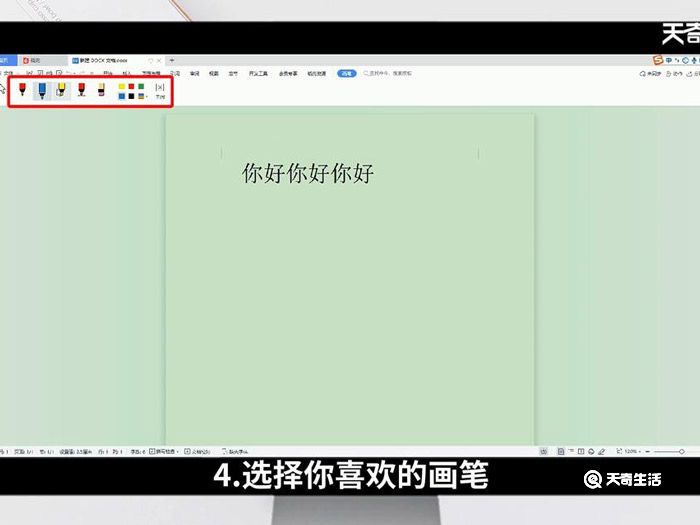Choose the yellow highlighter pen
The width and height of the screenshot is (700, 525).
point(61,90)
